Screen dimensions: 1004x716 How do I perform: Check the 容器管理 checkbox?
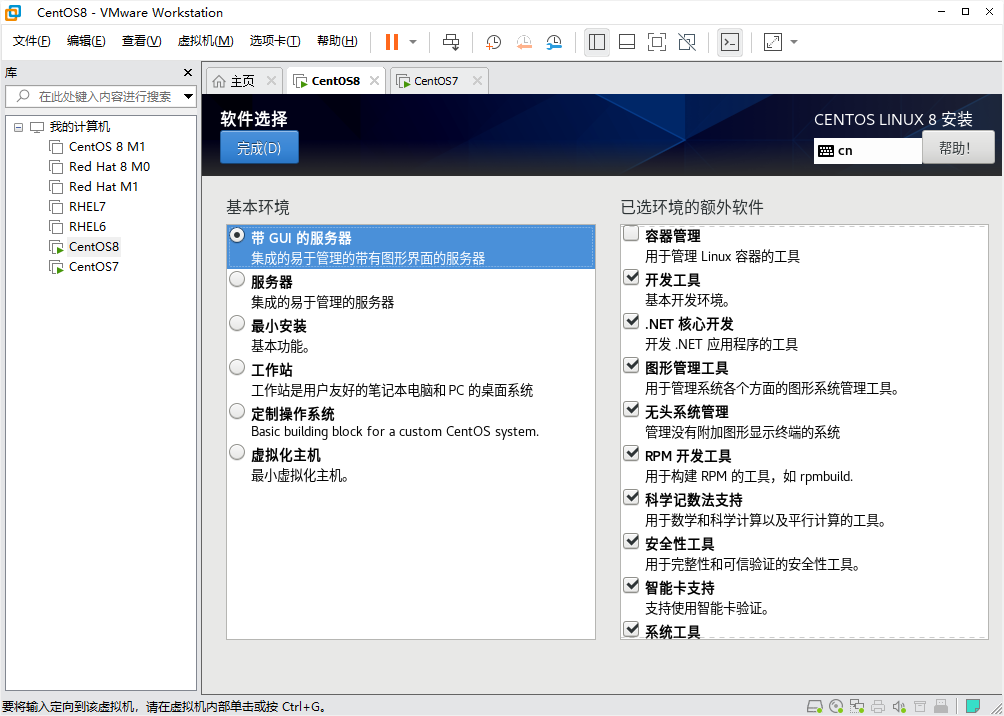click(631, 234)
